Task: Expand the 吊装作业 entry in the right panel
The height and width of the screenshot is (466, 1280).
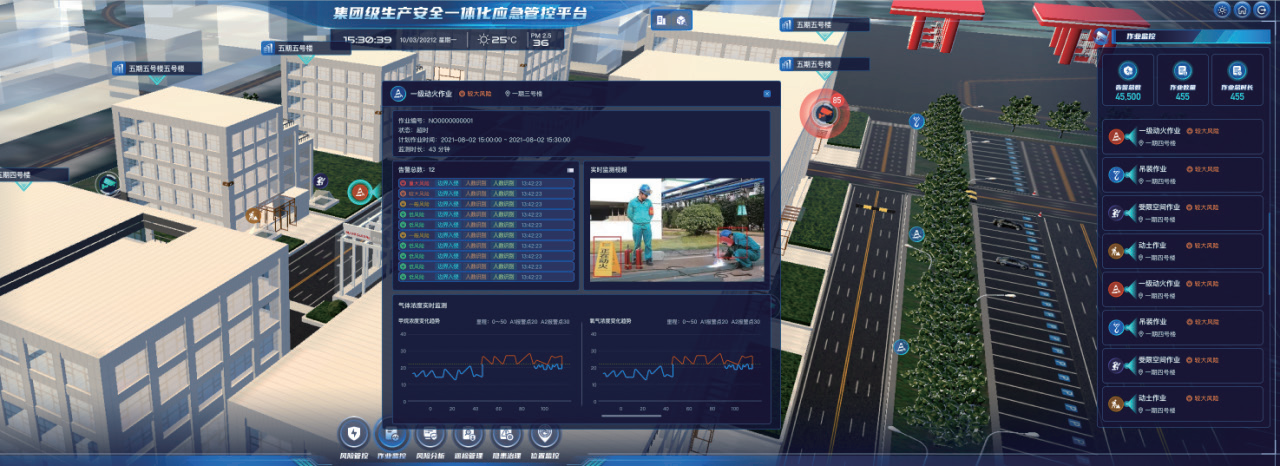Action: tap(1180, 175)
